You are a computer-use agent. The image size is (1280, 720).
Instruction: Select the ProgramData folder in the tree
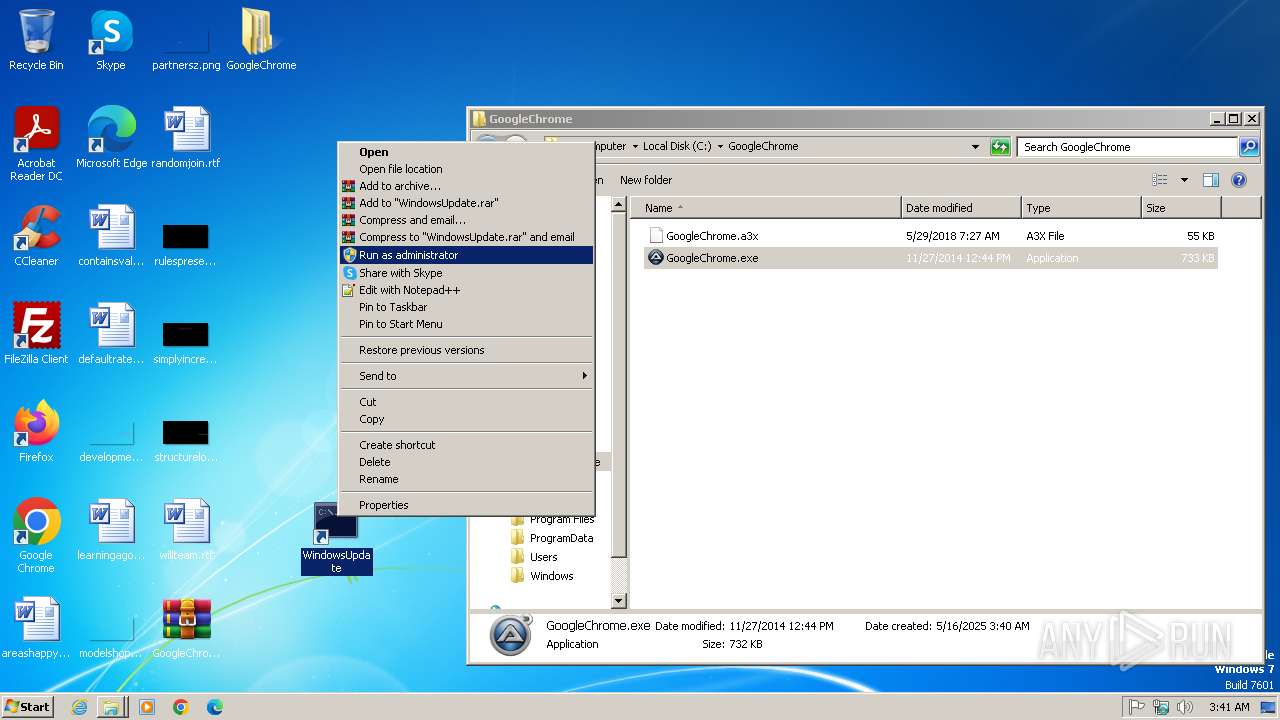coord(561,538)
